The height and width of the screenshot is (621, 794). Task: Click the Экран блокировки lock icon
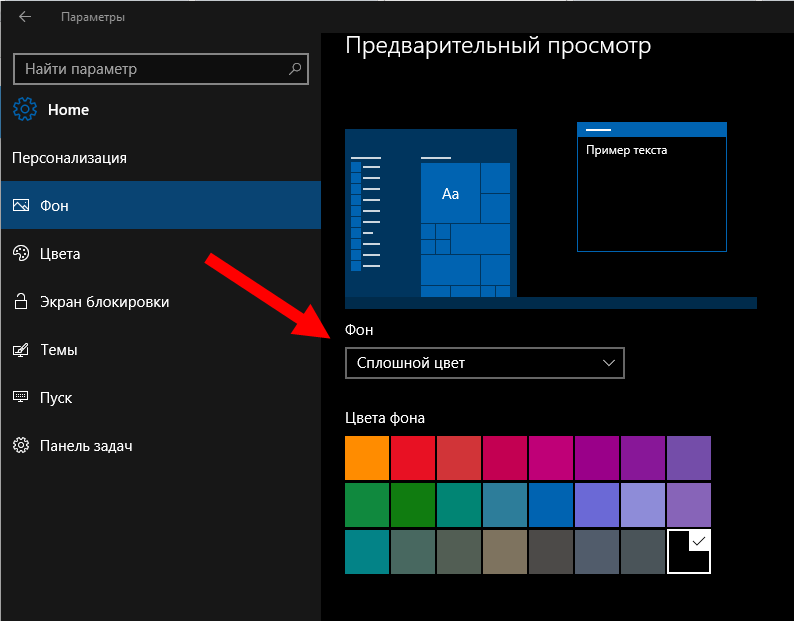[x=21, y=301]
